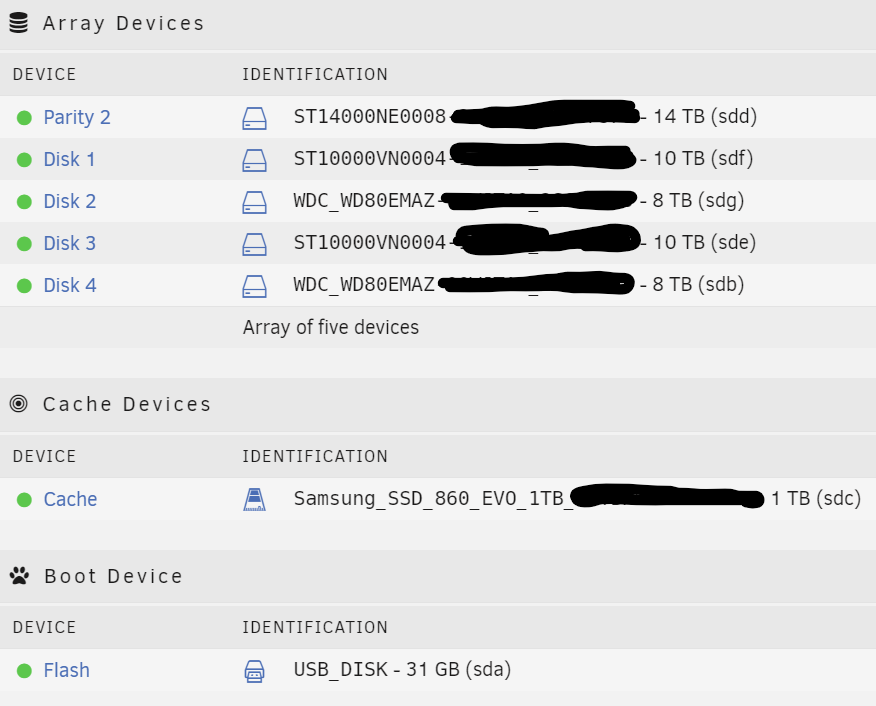Screen dimensions: 876x706
Task: Click the Disk 4 hard drive icon
Action: (254, 285)
